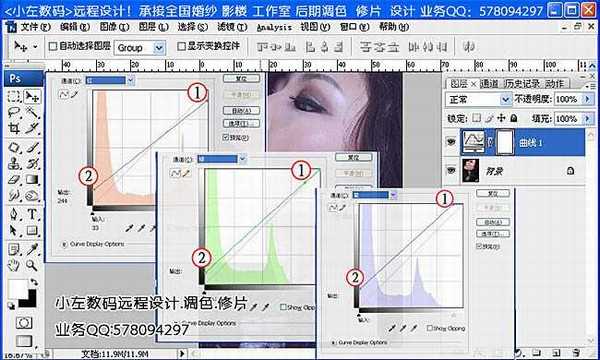This screenshot has width=600, height=360.
Task: Enable Show Clipping in green-histogram Curves dialog
Action: [283, 307]
